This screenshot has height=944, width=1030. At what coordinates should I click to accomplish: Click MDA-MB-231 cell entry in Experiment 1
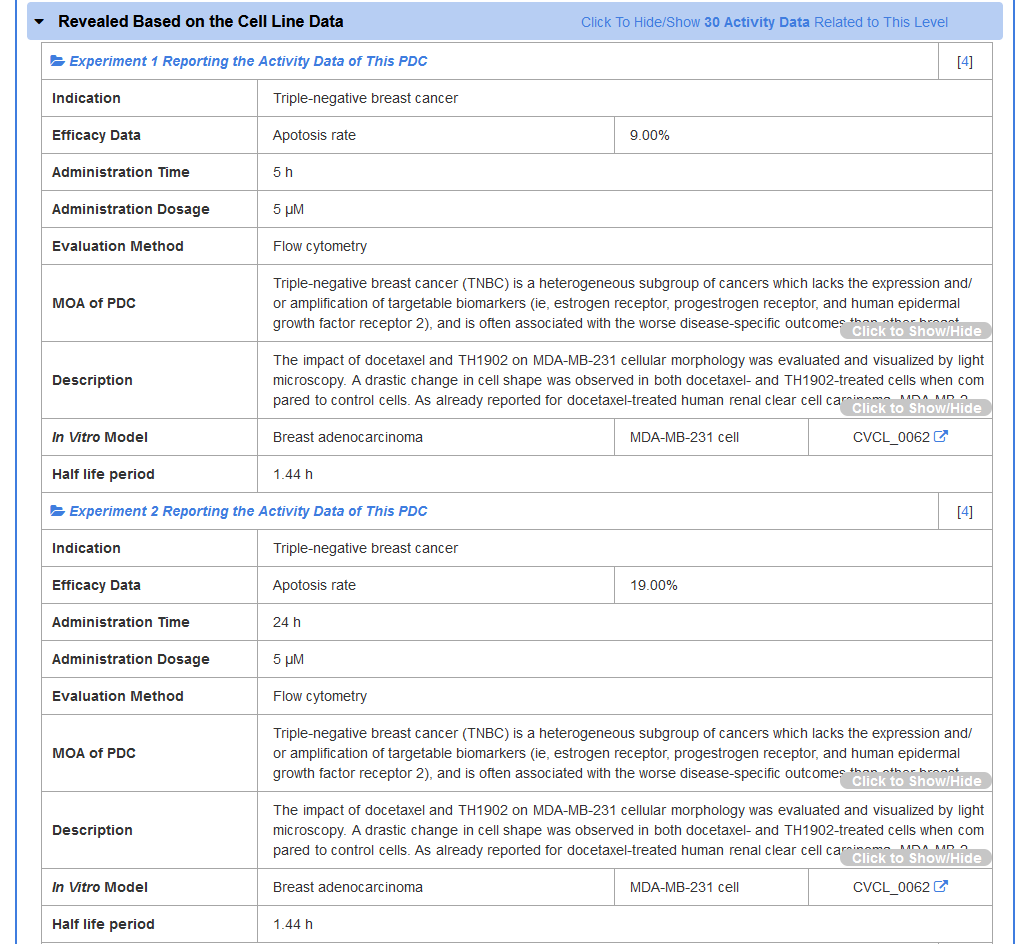coord(684,437)
